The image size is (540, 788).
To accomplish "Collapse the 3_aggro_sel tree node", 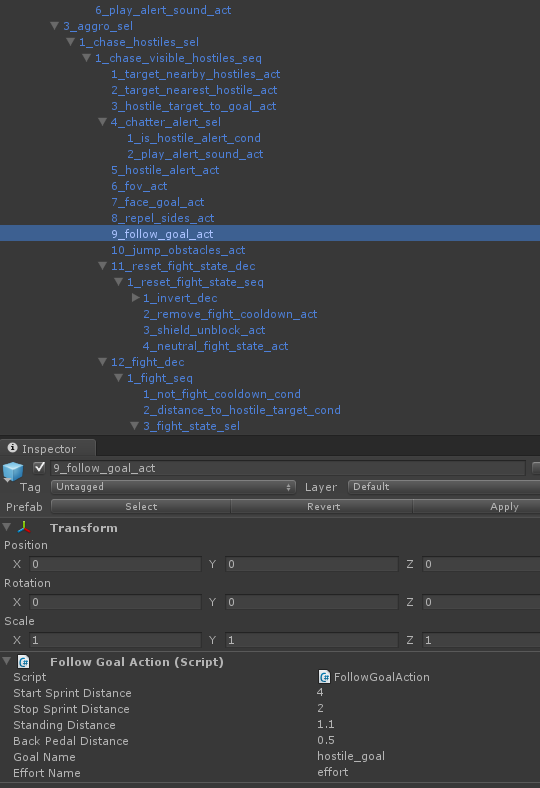I will pyautogui.click(x=55, y=26).
